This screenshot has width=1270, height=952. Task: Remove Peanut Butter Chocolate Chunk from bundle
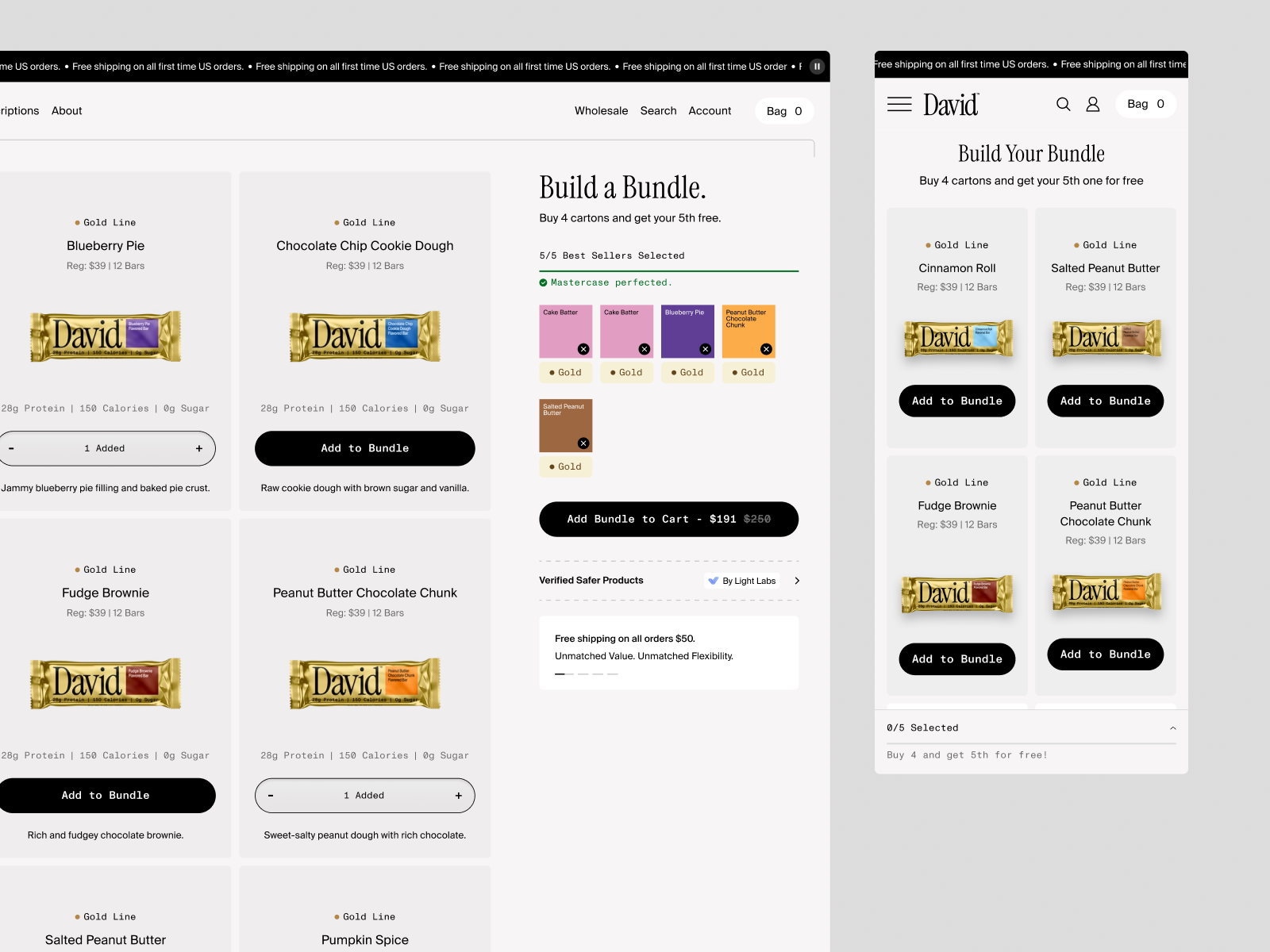[766, 349]
